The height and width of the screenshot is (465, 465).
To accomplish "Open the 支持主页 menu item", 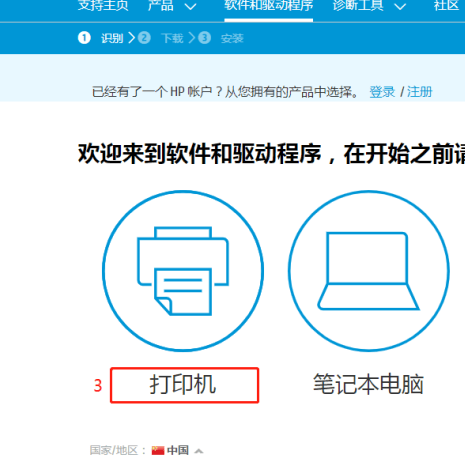I will coord(103,6).
